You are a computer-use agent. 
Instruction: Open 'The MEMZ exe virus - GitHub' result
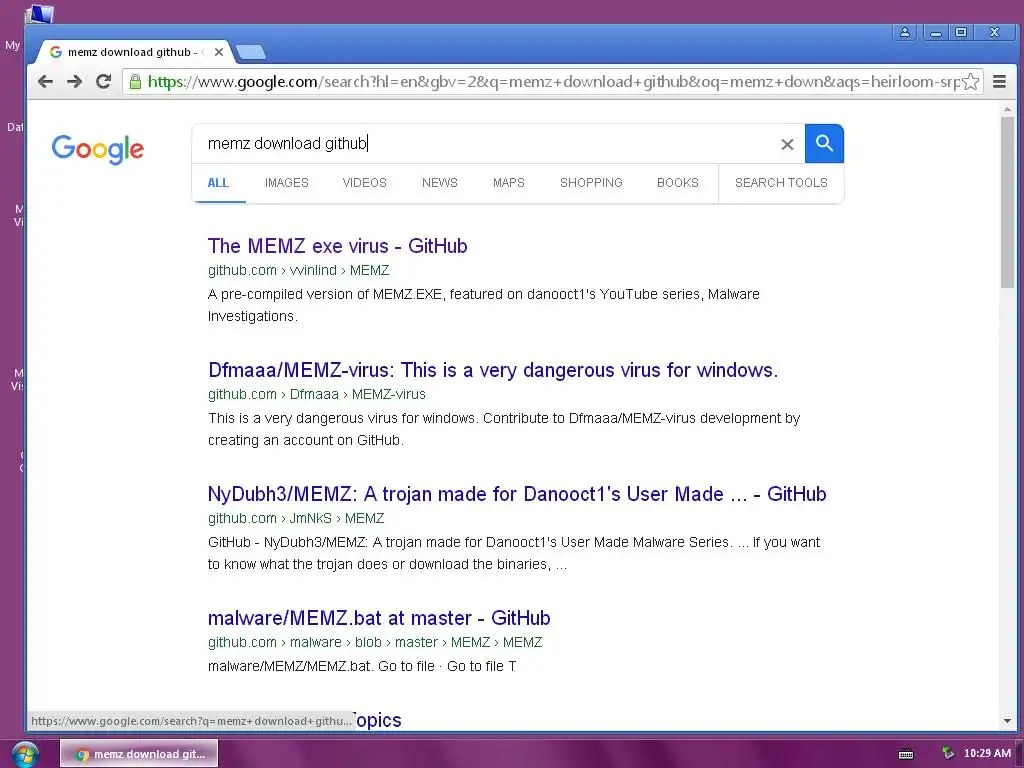338,246
